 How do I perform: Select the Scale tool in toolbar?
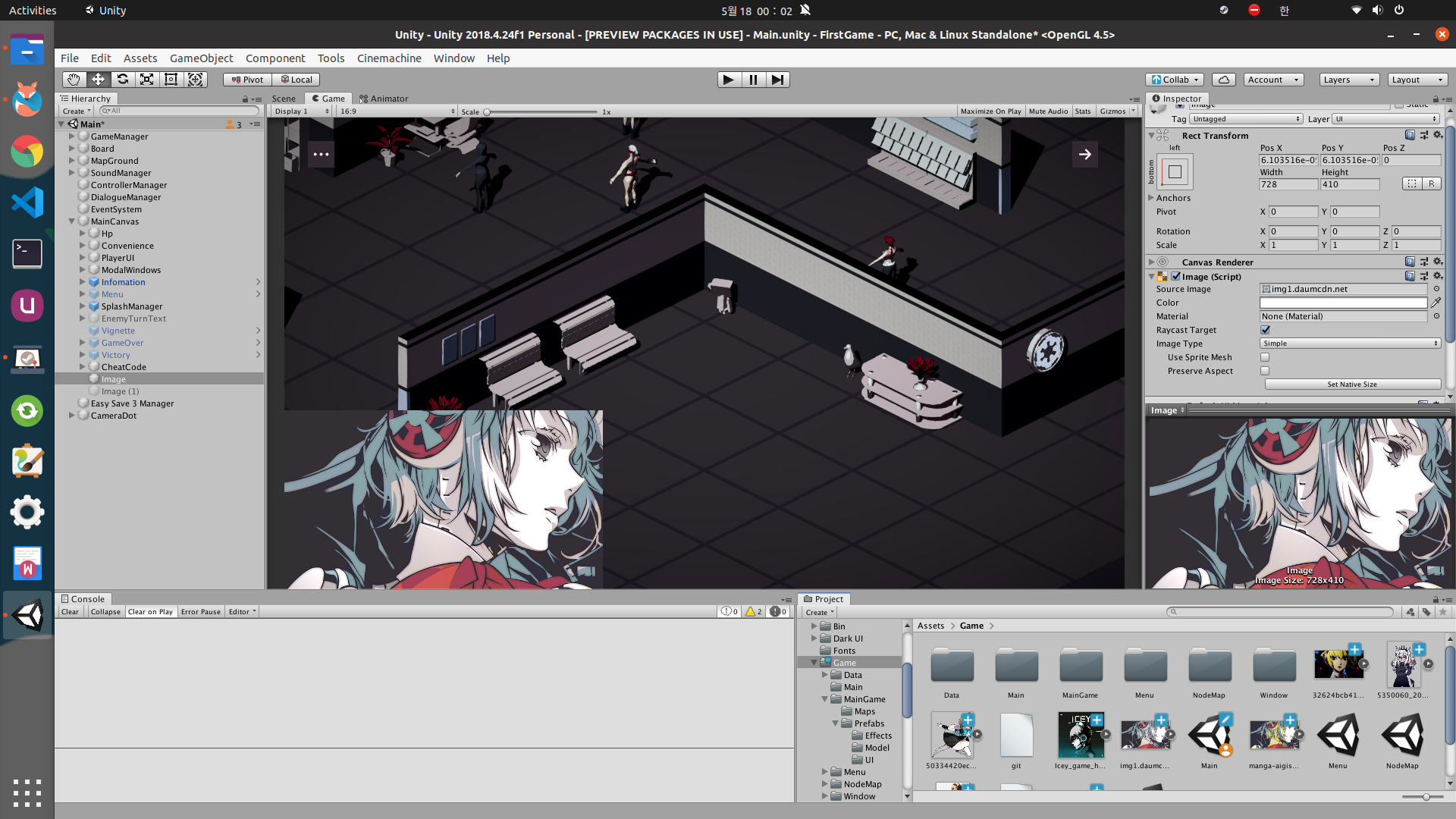coord(146,80)
